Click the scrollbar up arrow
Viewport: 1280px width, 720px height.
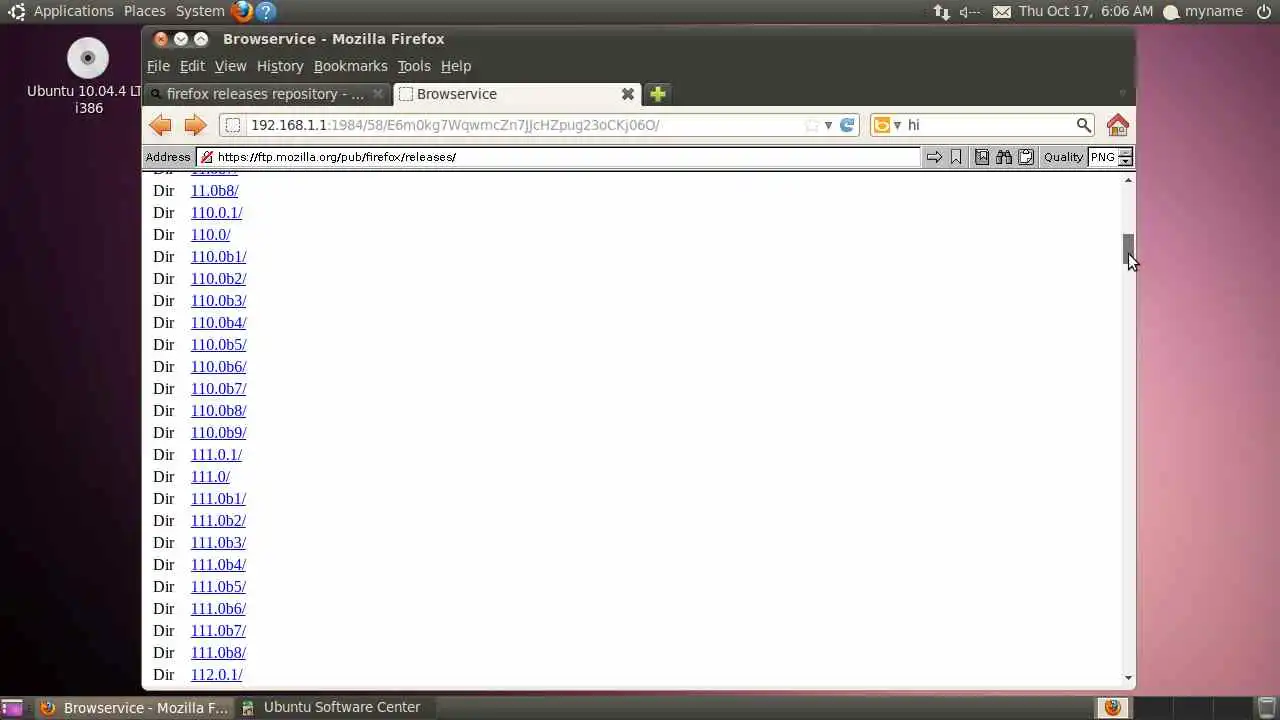[x=1128, y=180]
